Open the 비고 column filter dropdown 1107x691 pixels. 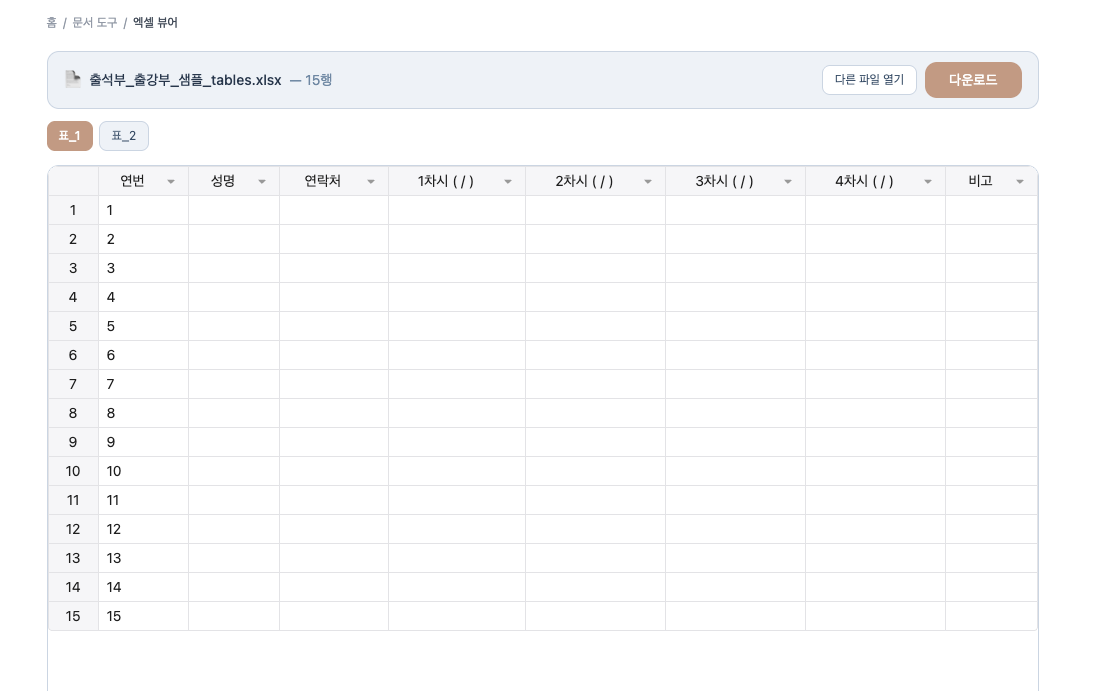pos(1020,182)
